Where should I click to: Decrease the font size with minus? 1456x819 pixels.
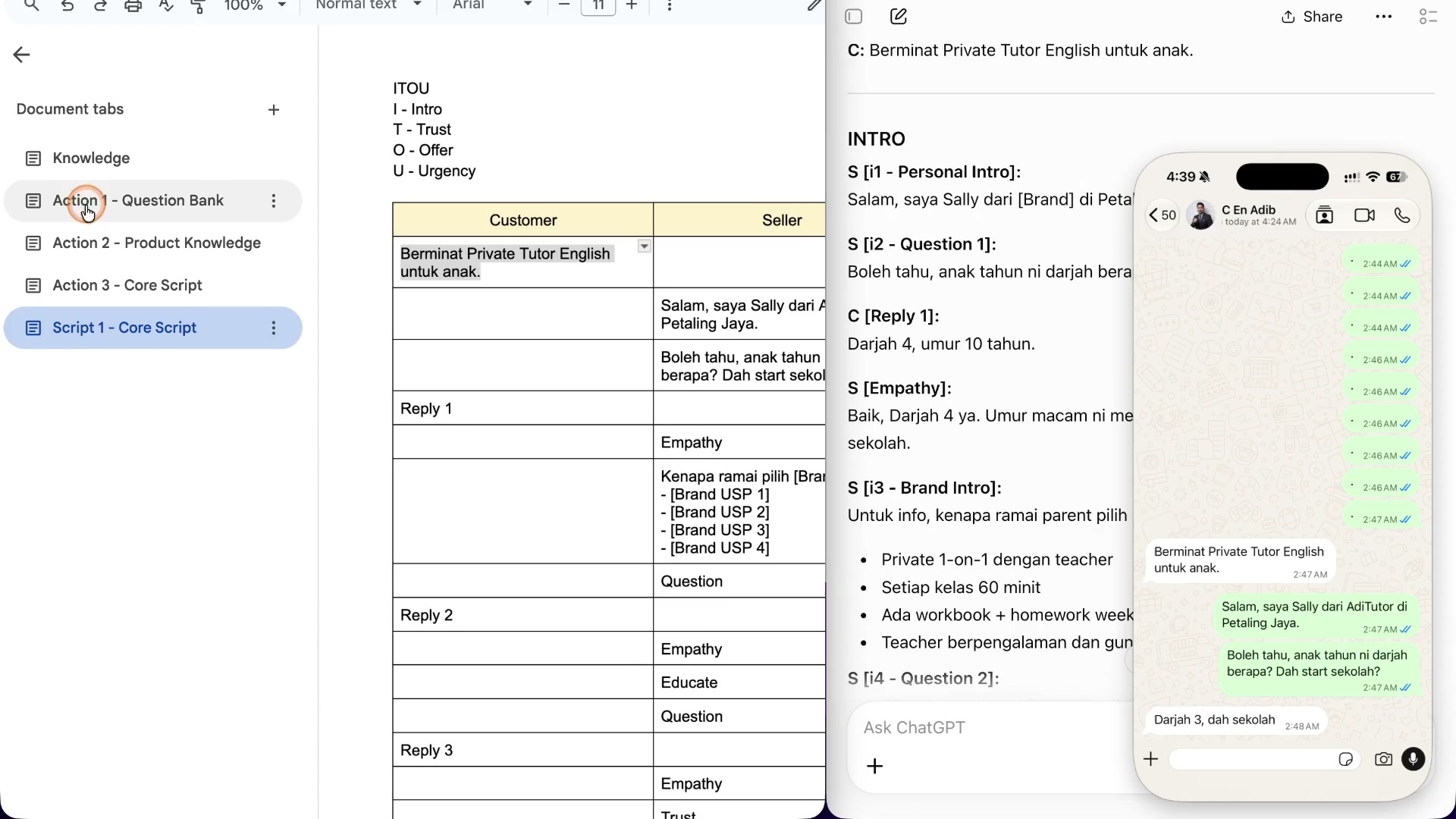coord(563,6)
